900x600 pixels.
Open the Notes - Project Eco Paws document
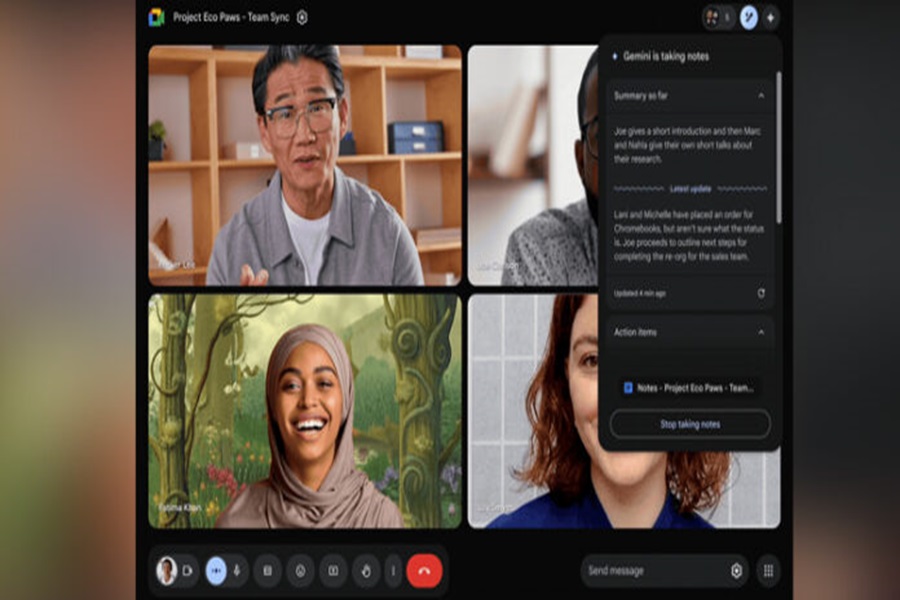point(689,387)
